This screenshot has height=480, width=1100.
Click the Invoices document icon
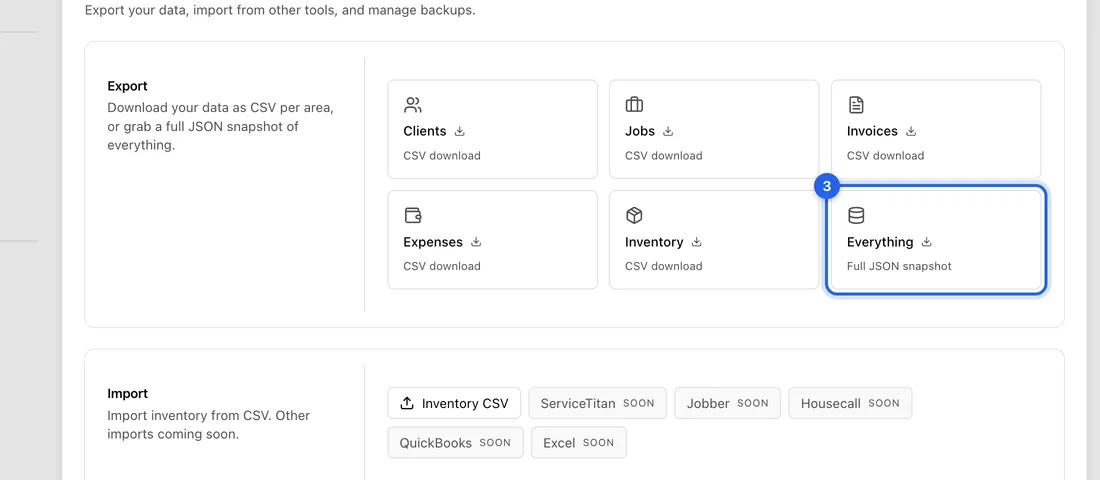click(856, 105)
